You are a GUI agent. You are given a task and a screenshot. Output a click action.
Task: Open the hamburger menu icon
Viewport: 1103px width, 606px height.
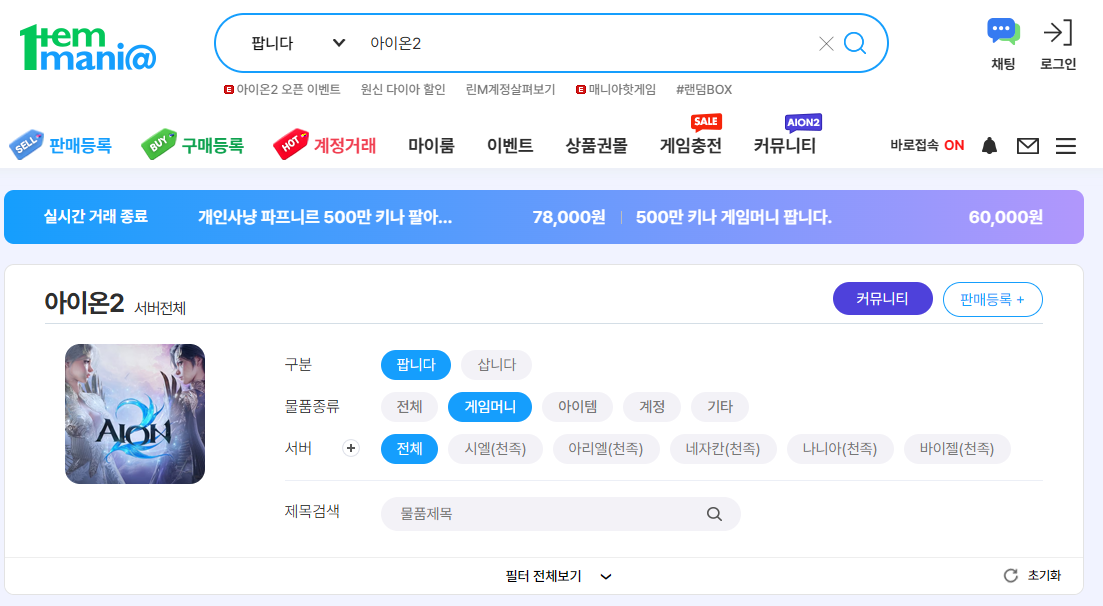pos(1066,146)
